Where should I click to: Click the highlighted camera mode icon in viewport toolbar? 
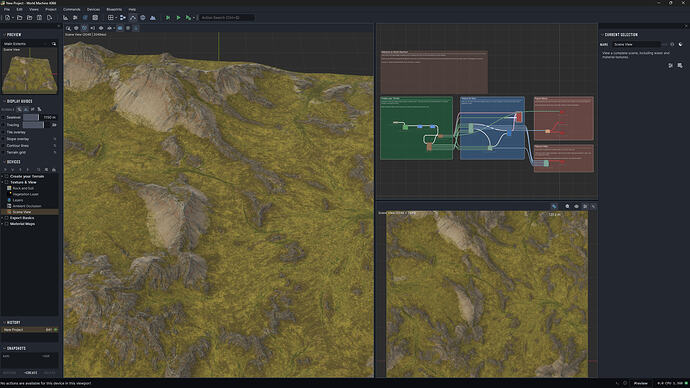coord(84,28)
